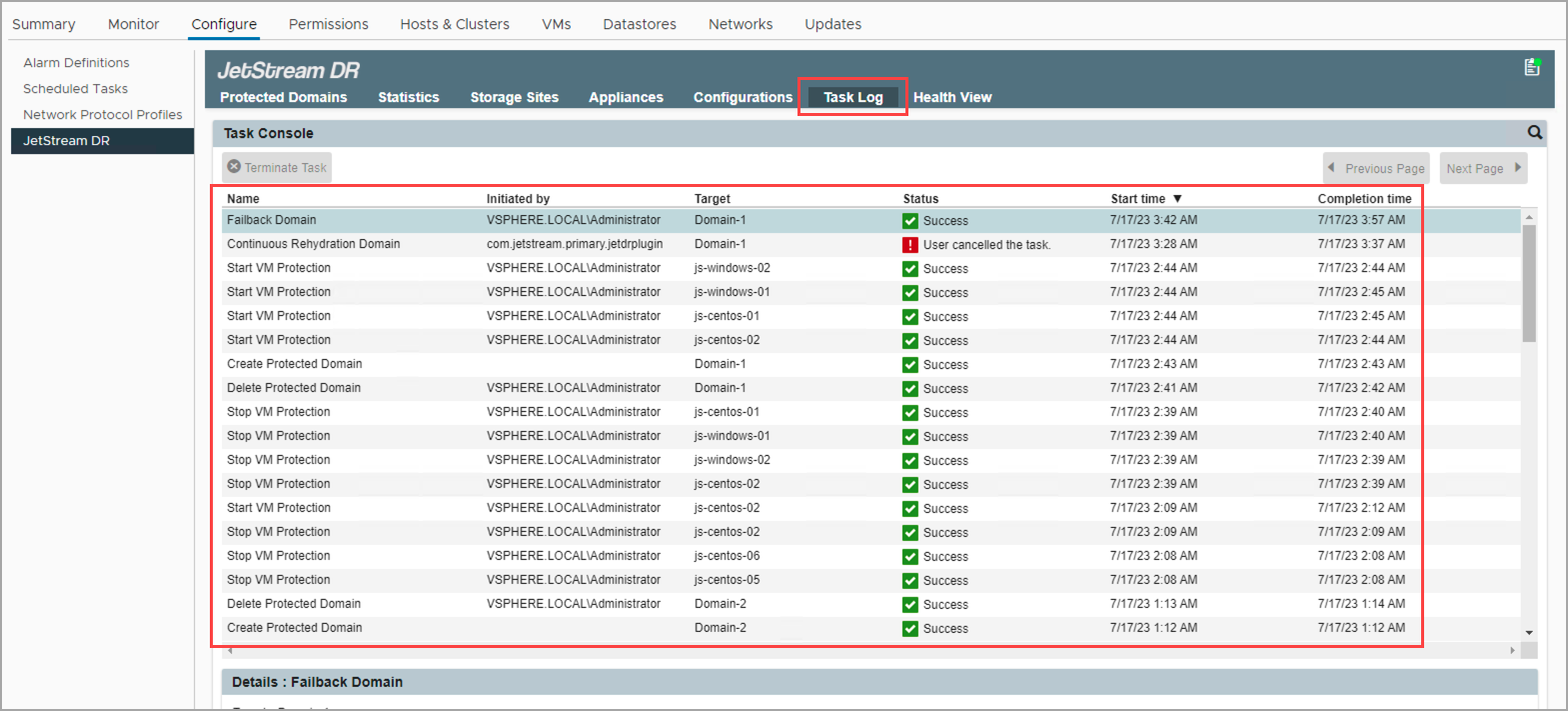This screenshot has width=1568, height=711.
Task: Select the Continuous Rehydration Domain row
Action: [313, 244]
